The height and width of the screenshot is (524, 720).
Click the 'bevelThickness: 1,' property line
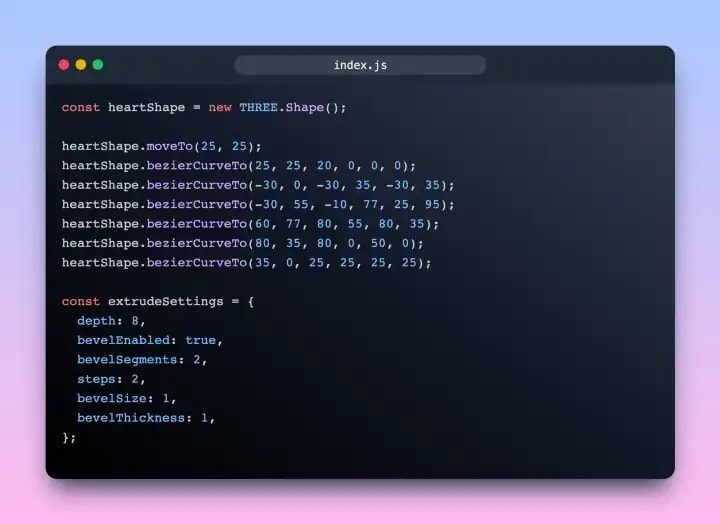pos(146,418)
